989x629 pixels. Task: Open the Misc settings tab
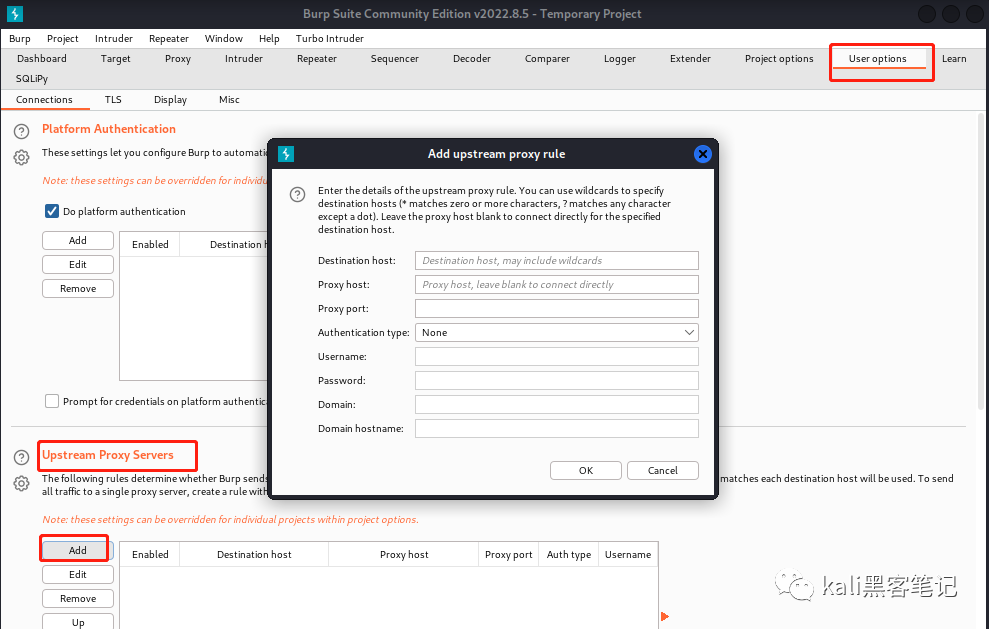pyautogui.click(x=229, y=99)
